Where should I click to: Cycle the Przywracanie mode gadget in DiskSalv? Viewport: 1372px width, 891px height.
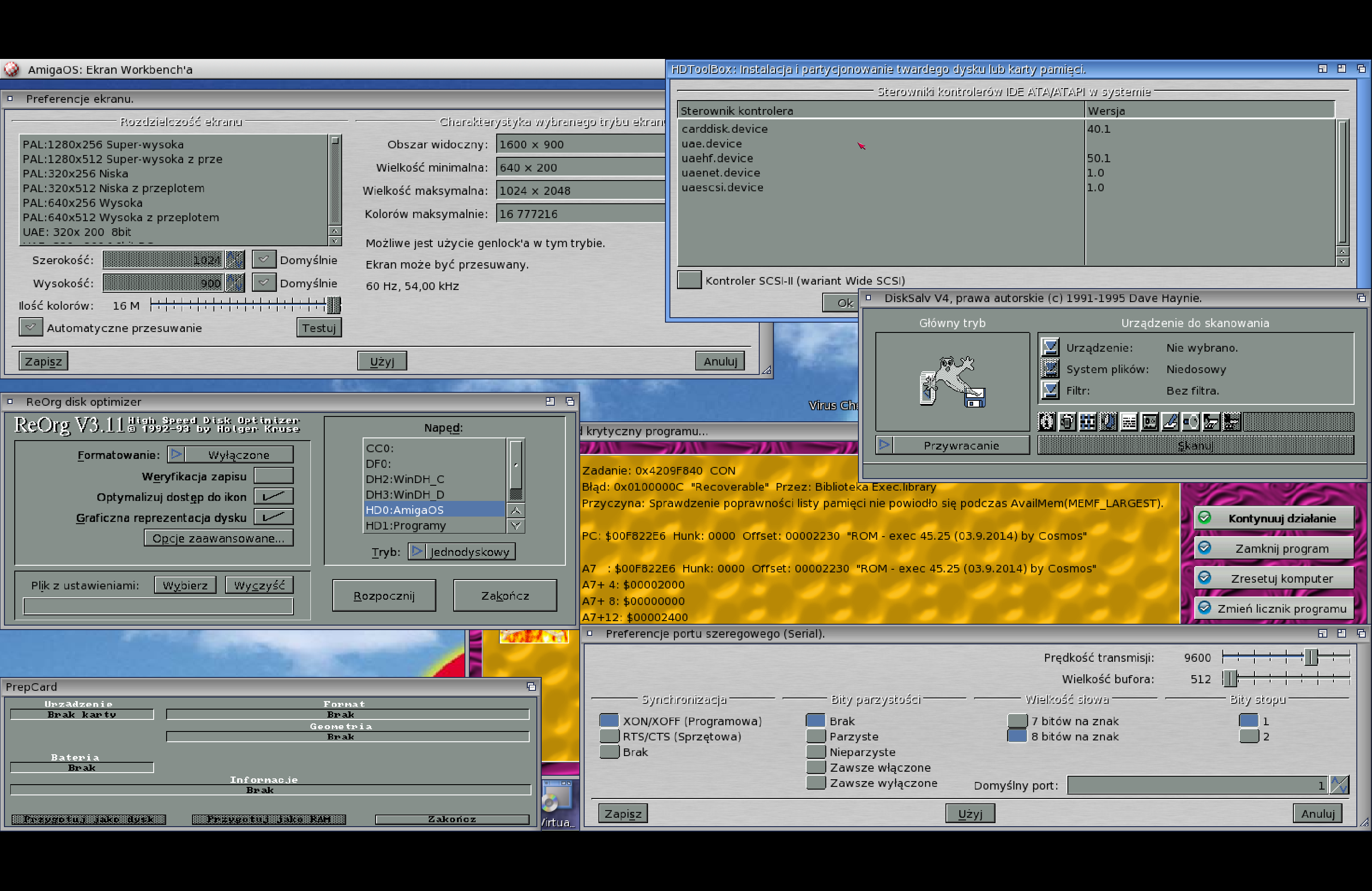(x=952, y=445)
